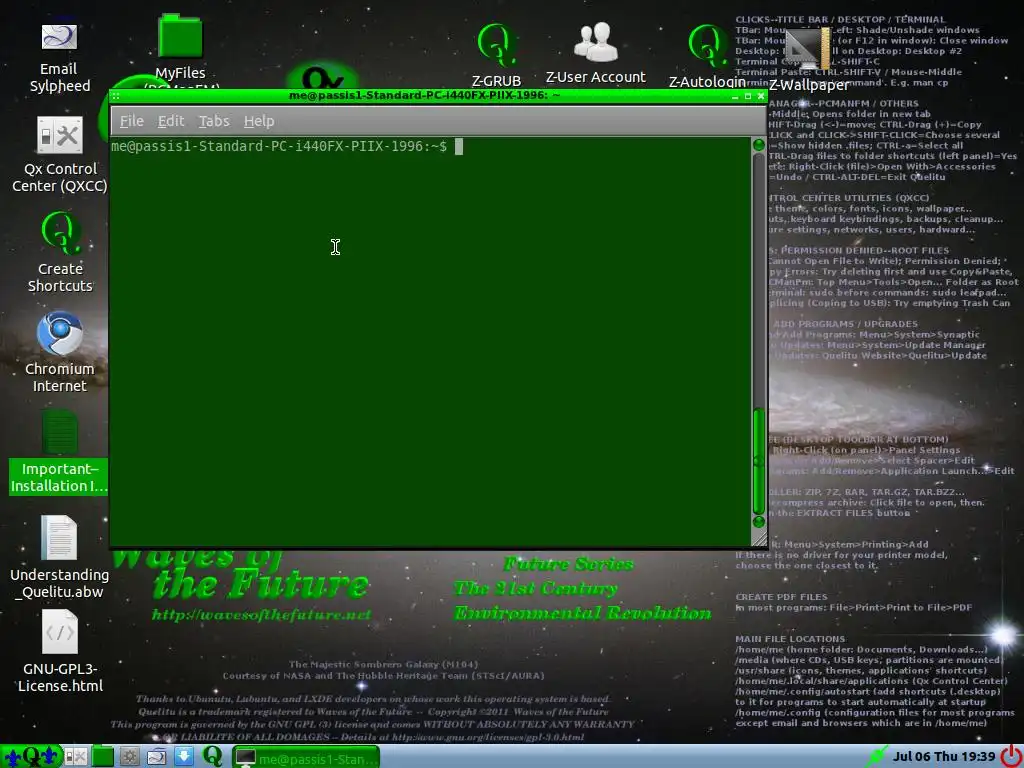This screenshot has height=768, width=1024.
Task: Click the control center tools icon in taskbar
Action: (x=75, y=757)
